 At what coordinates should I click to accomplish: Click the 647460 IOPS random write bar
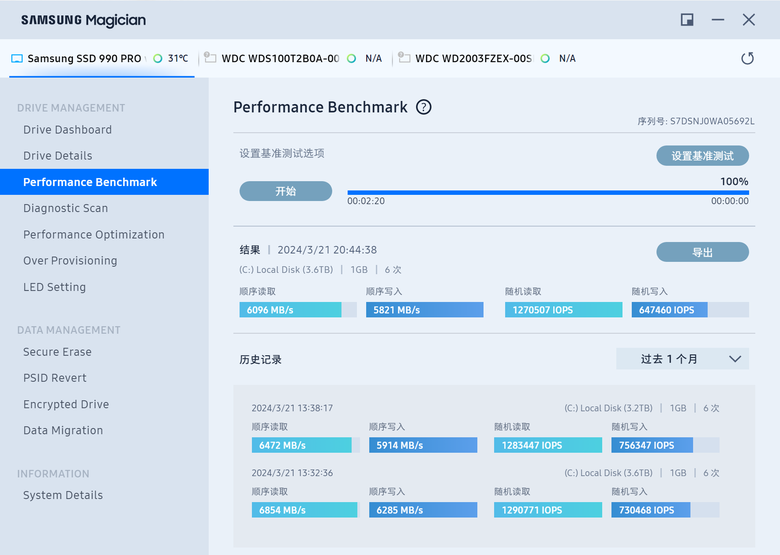(x=690, y=310)
